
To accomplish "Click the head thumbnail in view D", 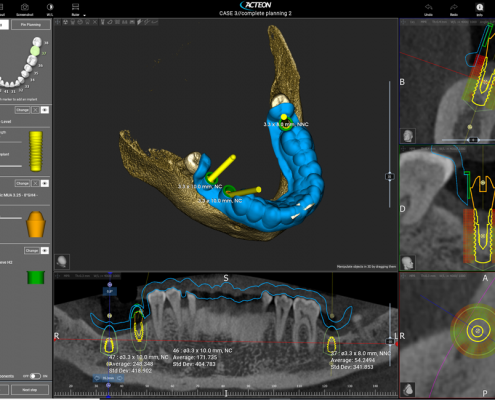I will pyautogui.click(x=408, y=262).
